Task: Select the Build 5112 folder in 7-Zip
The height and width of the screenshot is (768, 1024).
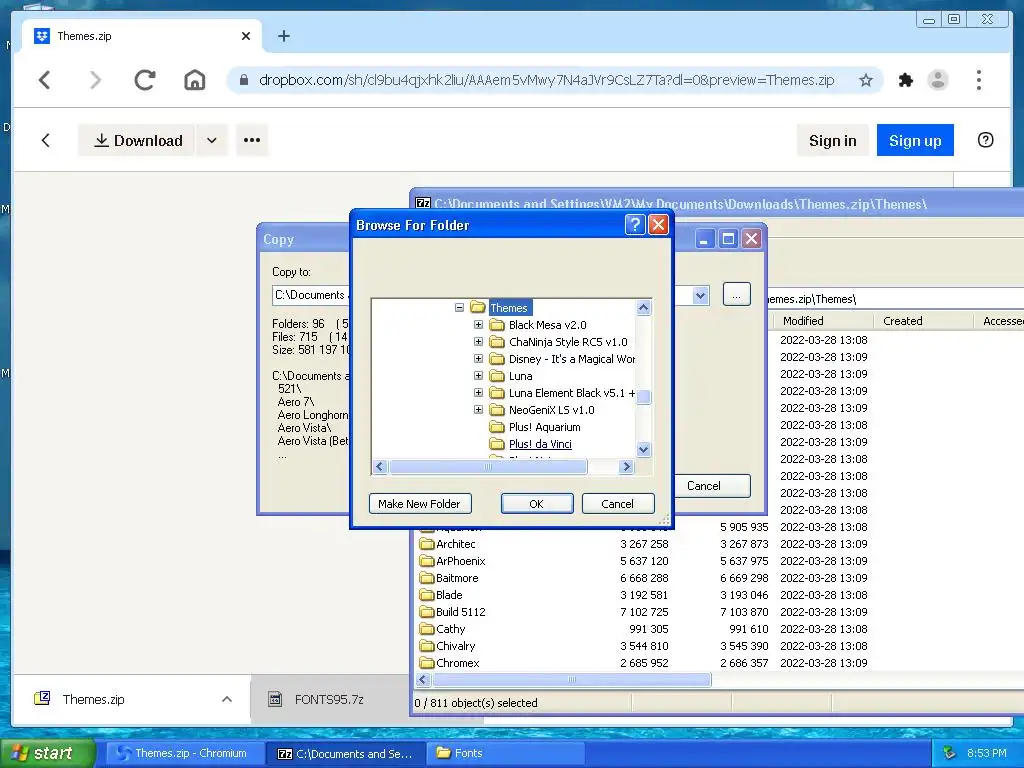Action: coord(460,612)
